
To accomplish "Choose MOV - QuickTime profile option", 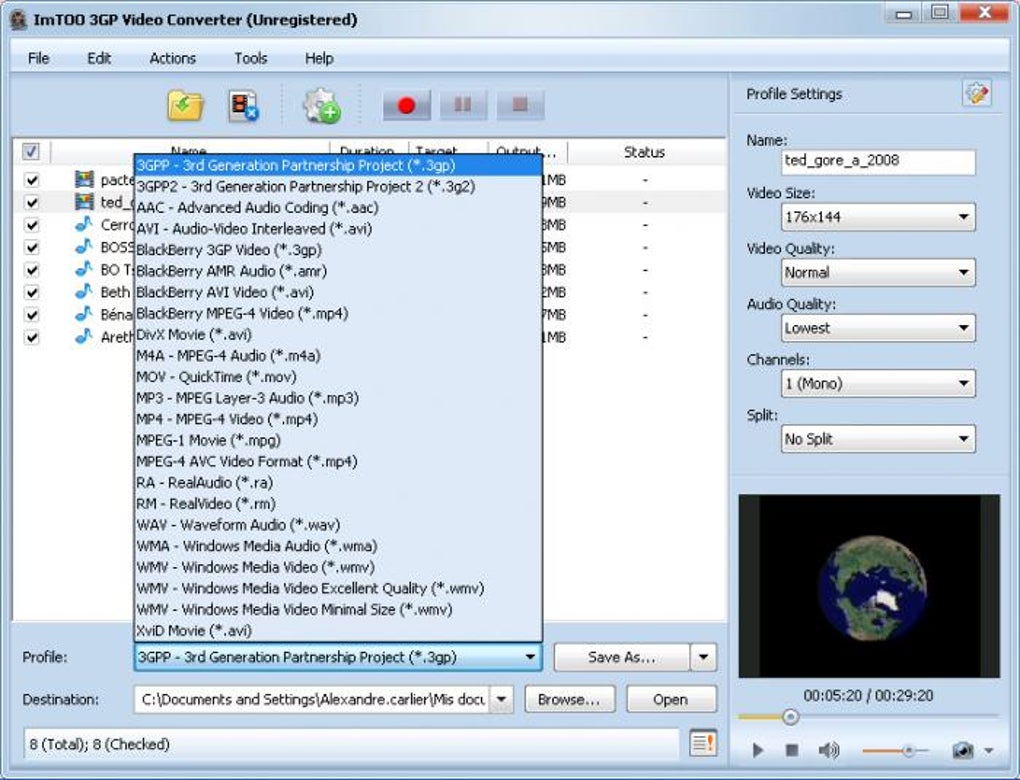I will 338,377.
